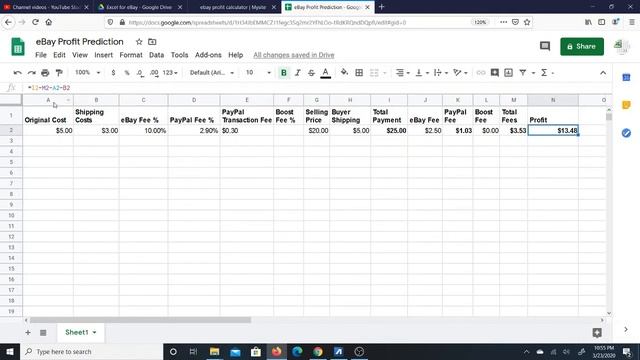Open the All sheets list icon

coord(43,333)
